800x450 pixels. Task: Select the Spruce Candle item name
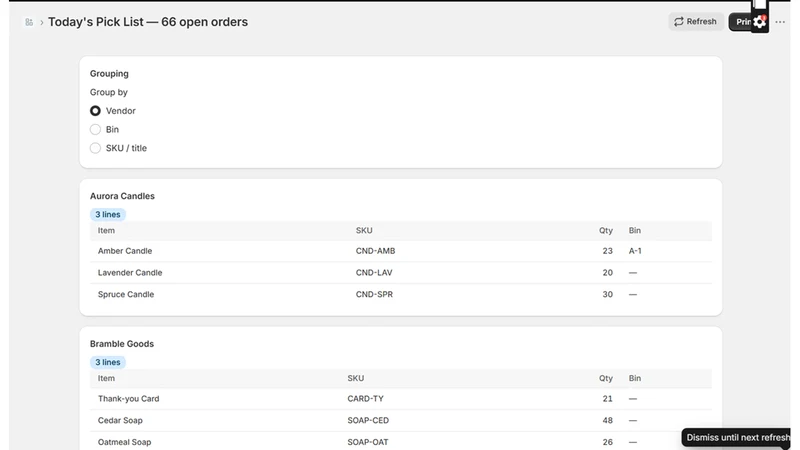pyautogui.click(x=126, y=294)
